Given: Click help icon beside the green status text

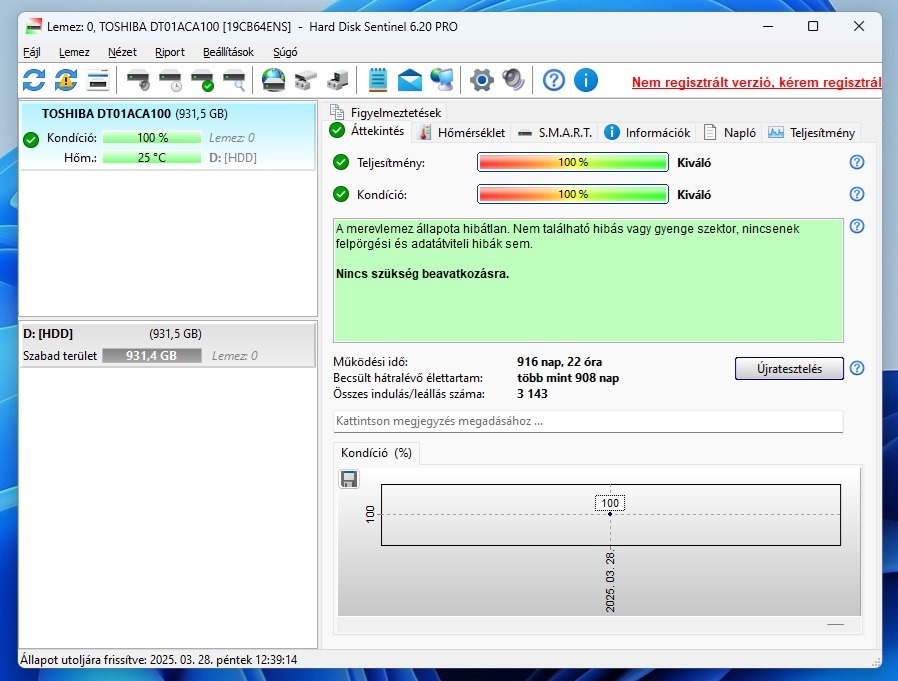Looking at the screenshot, I should tap(857, 226).
